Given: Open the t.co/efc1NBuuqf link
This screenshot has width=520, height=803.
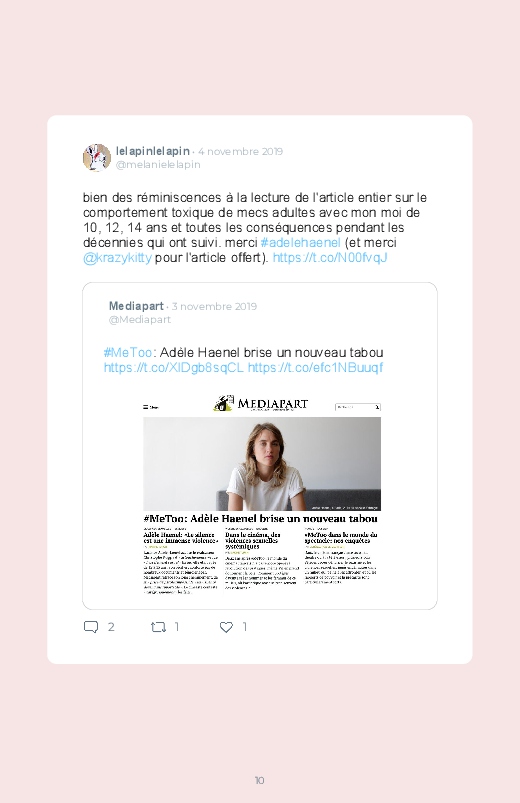Looking at the screenshot, I should (315, 367).
